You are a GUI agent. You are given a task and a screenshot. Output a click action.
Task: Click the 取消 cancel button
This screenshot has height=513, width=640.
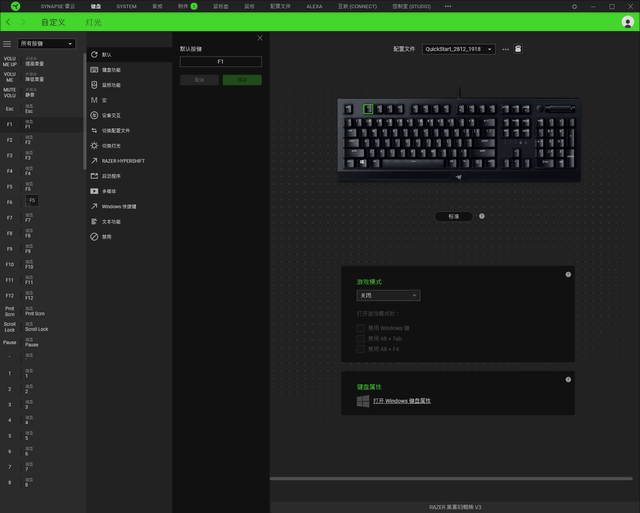coord(199,80)
